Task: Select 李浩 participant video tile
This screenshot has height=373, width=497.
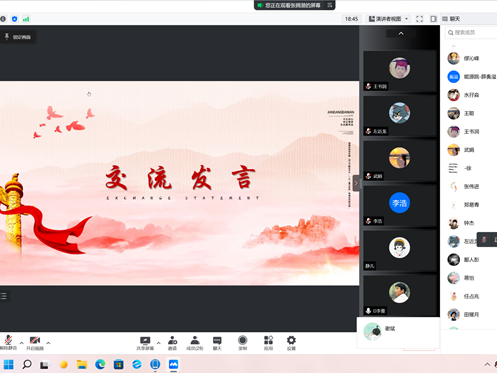Action: (400, 206)
